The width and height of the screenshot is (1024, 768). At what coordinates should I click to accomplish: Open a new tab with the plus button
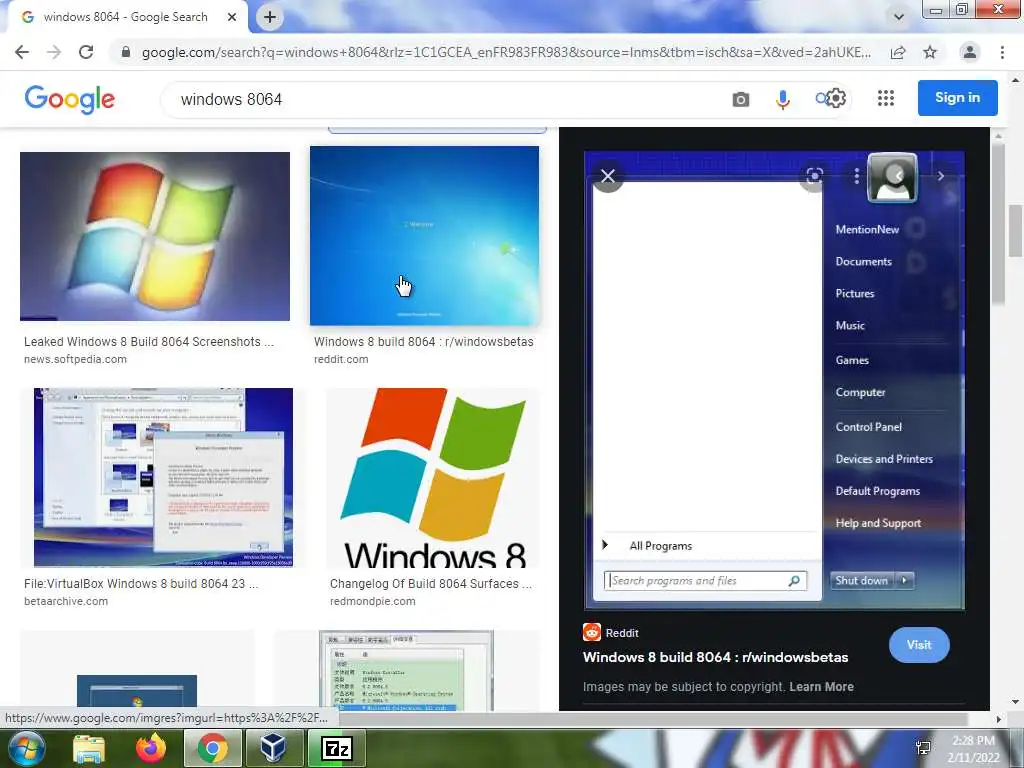(270, 17)
